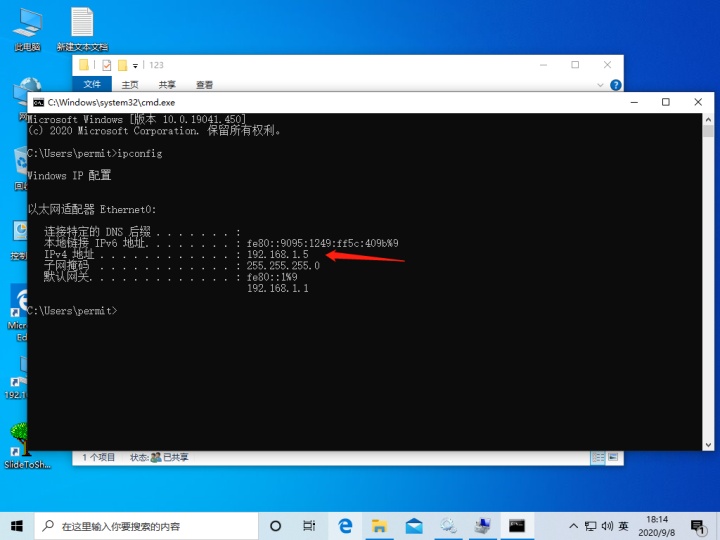720x540 pixels.
Task: Open the notification center icon
Action: (698, 527)
